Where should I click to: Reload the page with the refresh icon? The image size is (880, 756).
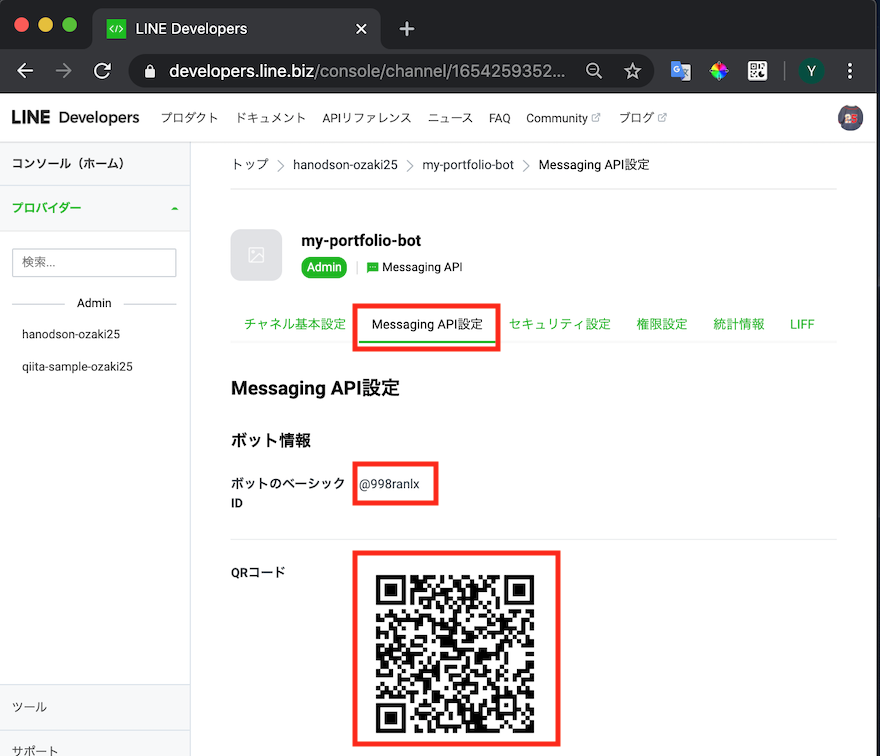pos(102,71)
